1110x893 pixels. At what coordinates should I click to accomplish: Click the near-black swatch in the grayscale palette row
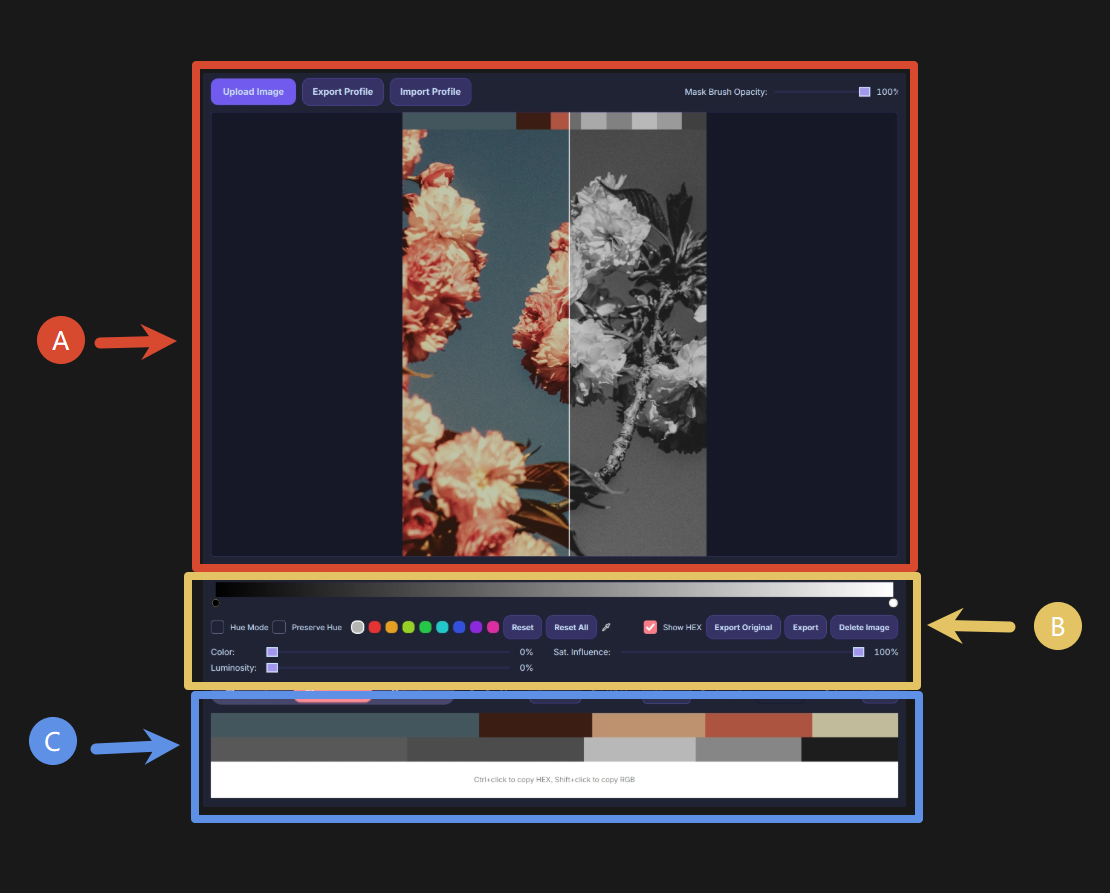(849, 749)
